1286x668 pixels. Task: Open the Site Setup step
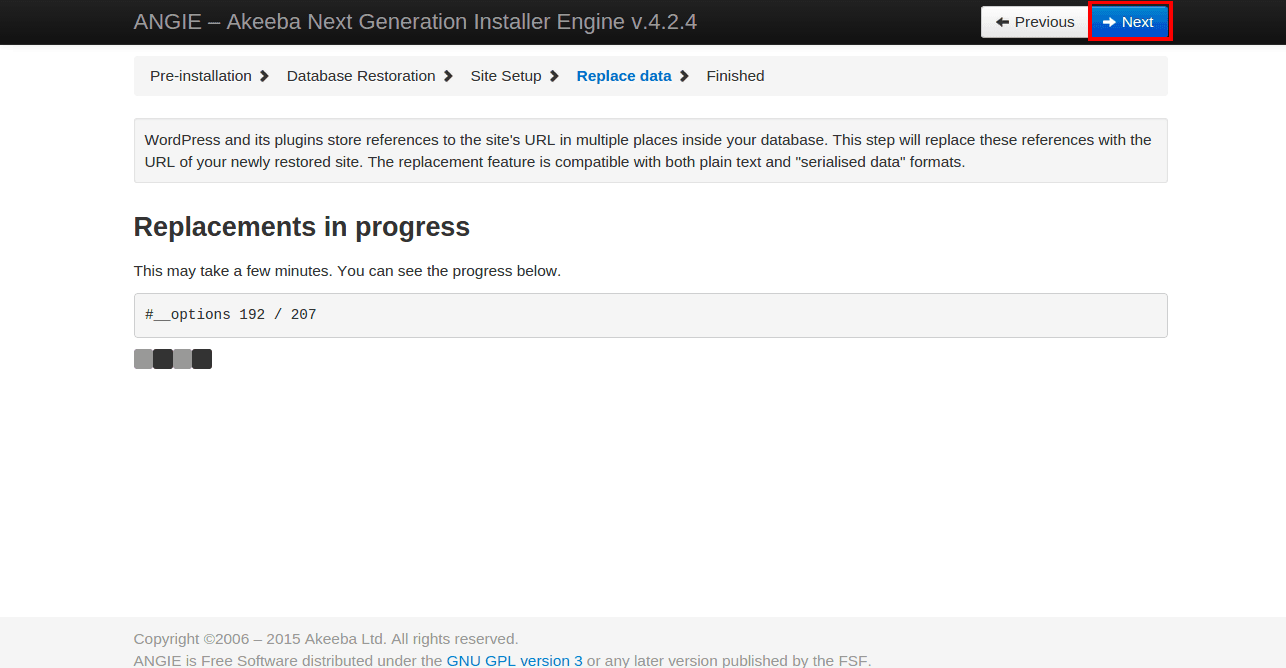pyautogui.click(x=505, y=75)
